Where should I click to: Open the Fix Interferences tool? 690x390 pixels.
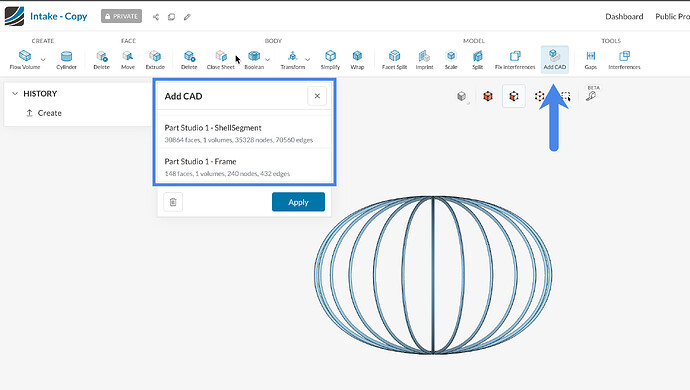(x=515, y=59)
